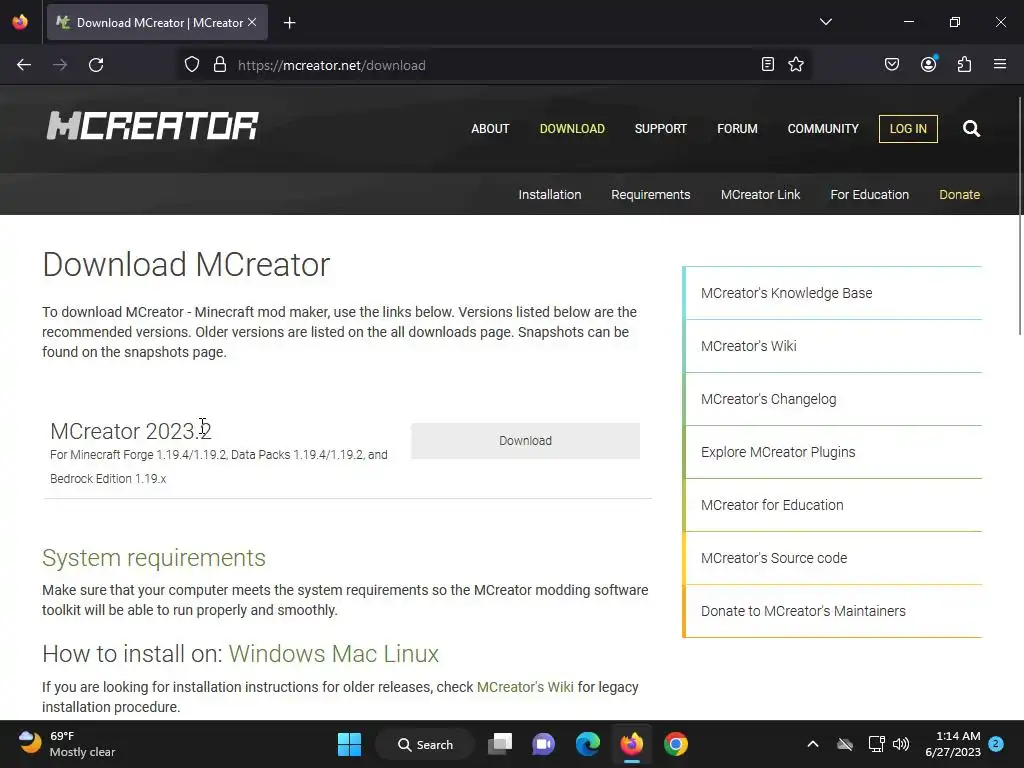Open For Education submenu item

pyautogui.click(x=869, y=195)
